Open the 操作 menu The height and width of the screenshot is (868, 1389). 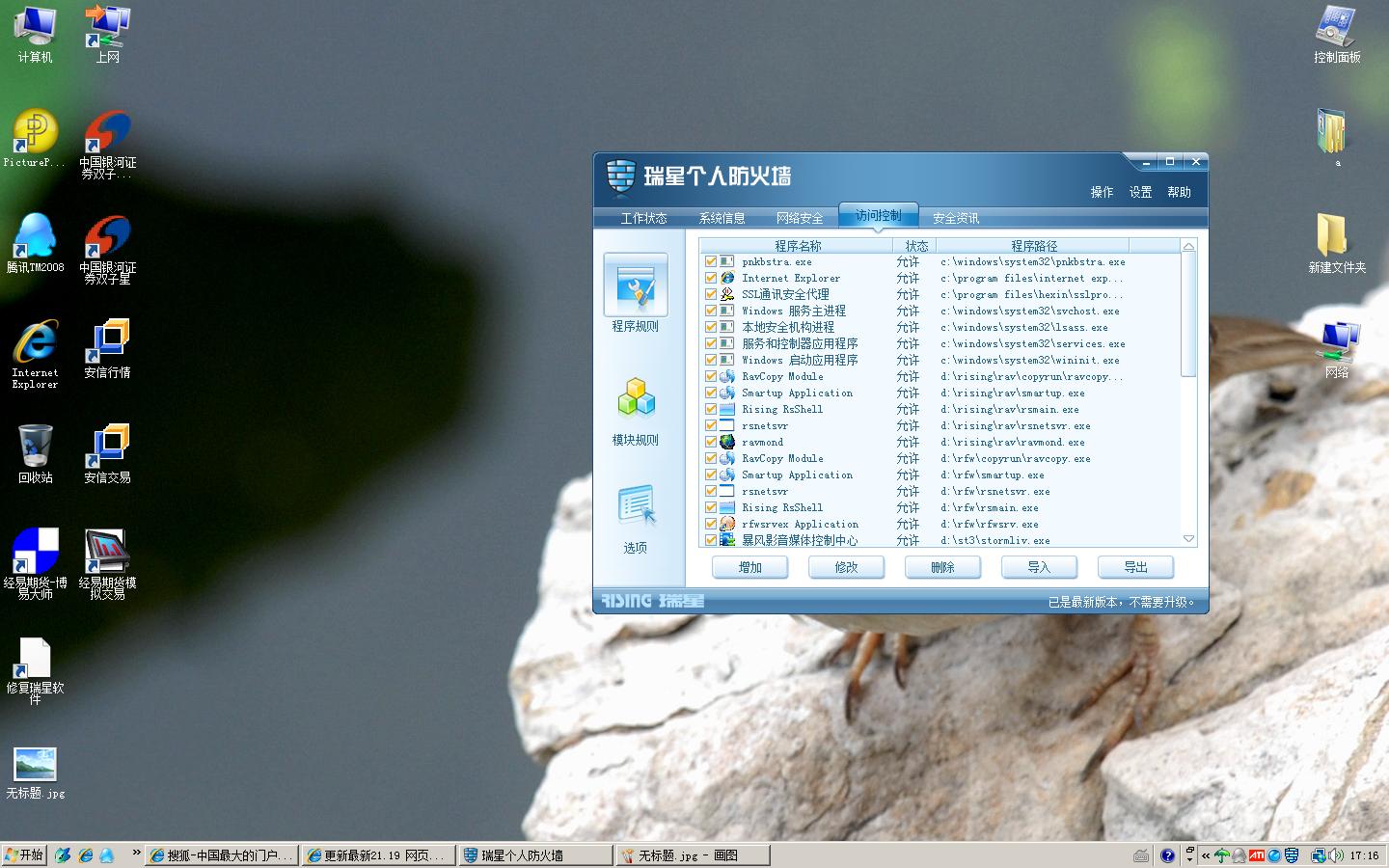coord(1102,192)
